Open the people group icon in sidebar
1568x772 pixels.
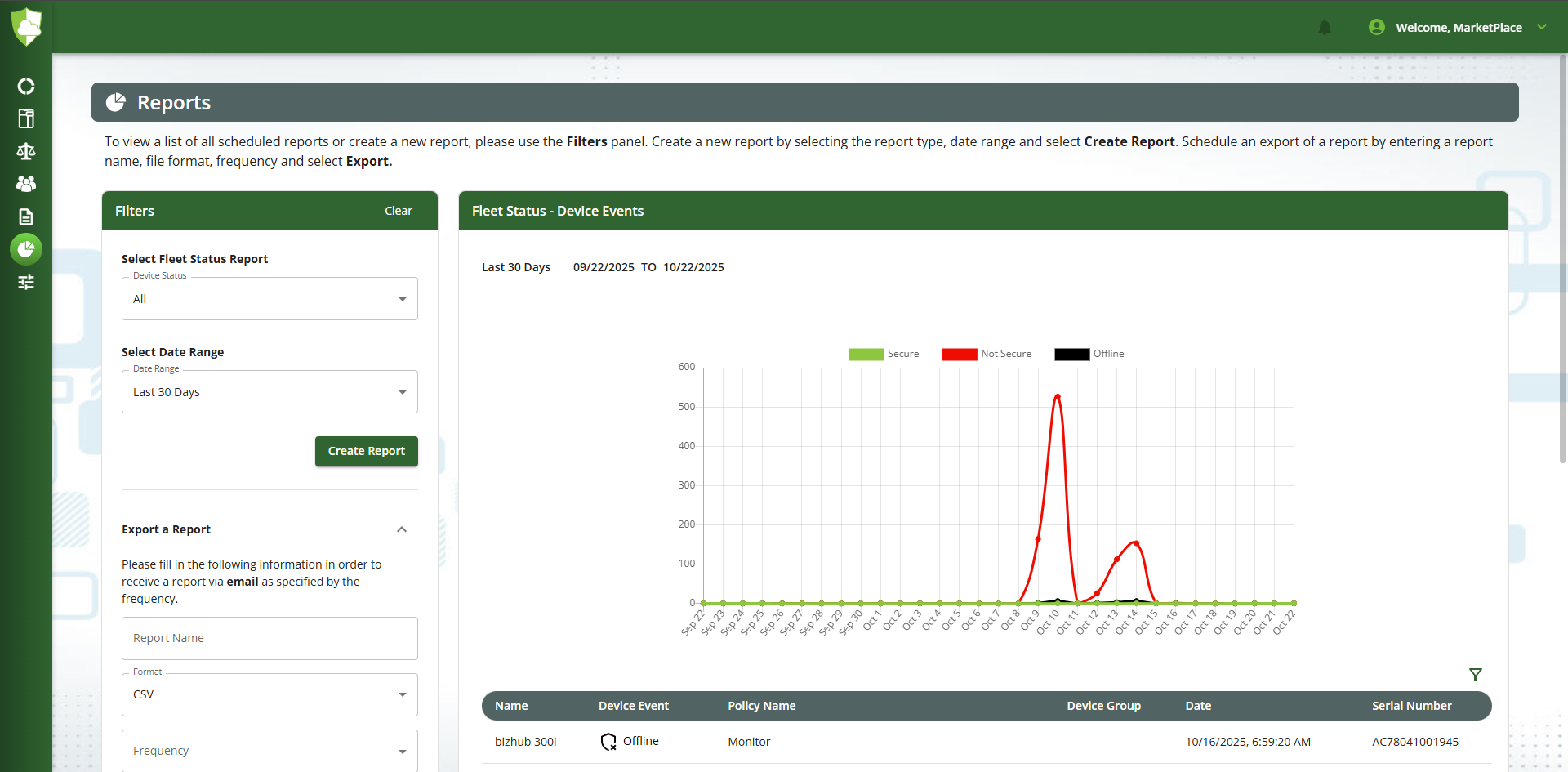coord(26,184)
